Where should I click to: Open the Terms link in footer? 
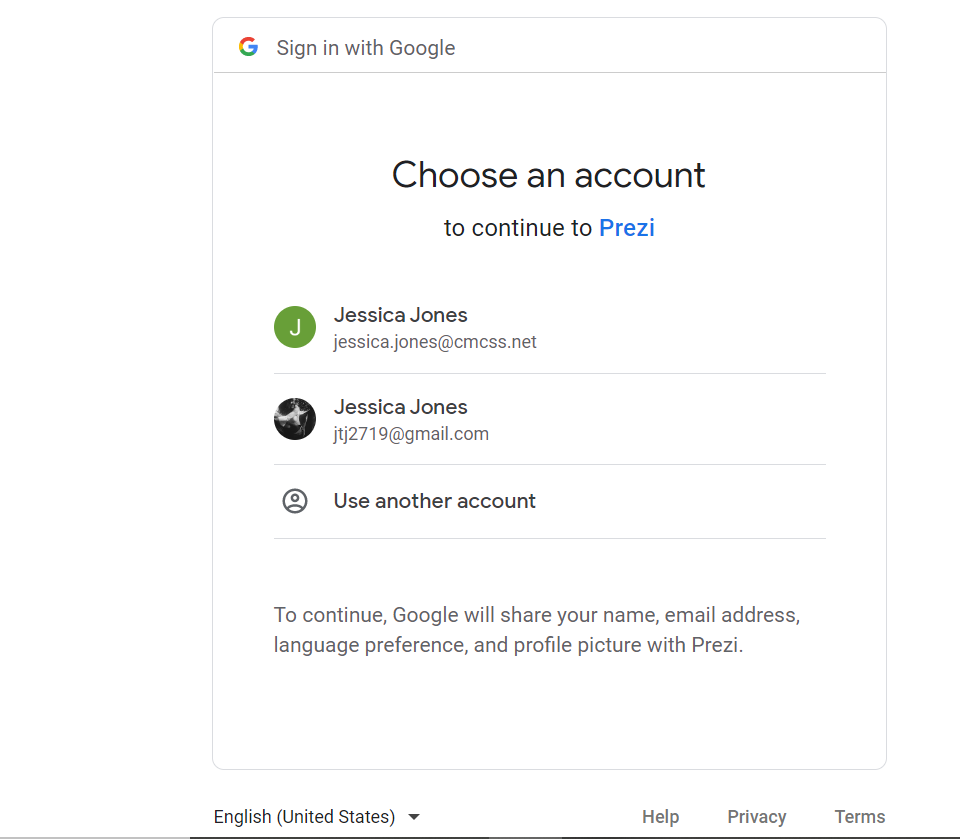pyautogui.click(x=860, y=817)
